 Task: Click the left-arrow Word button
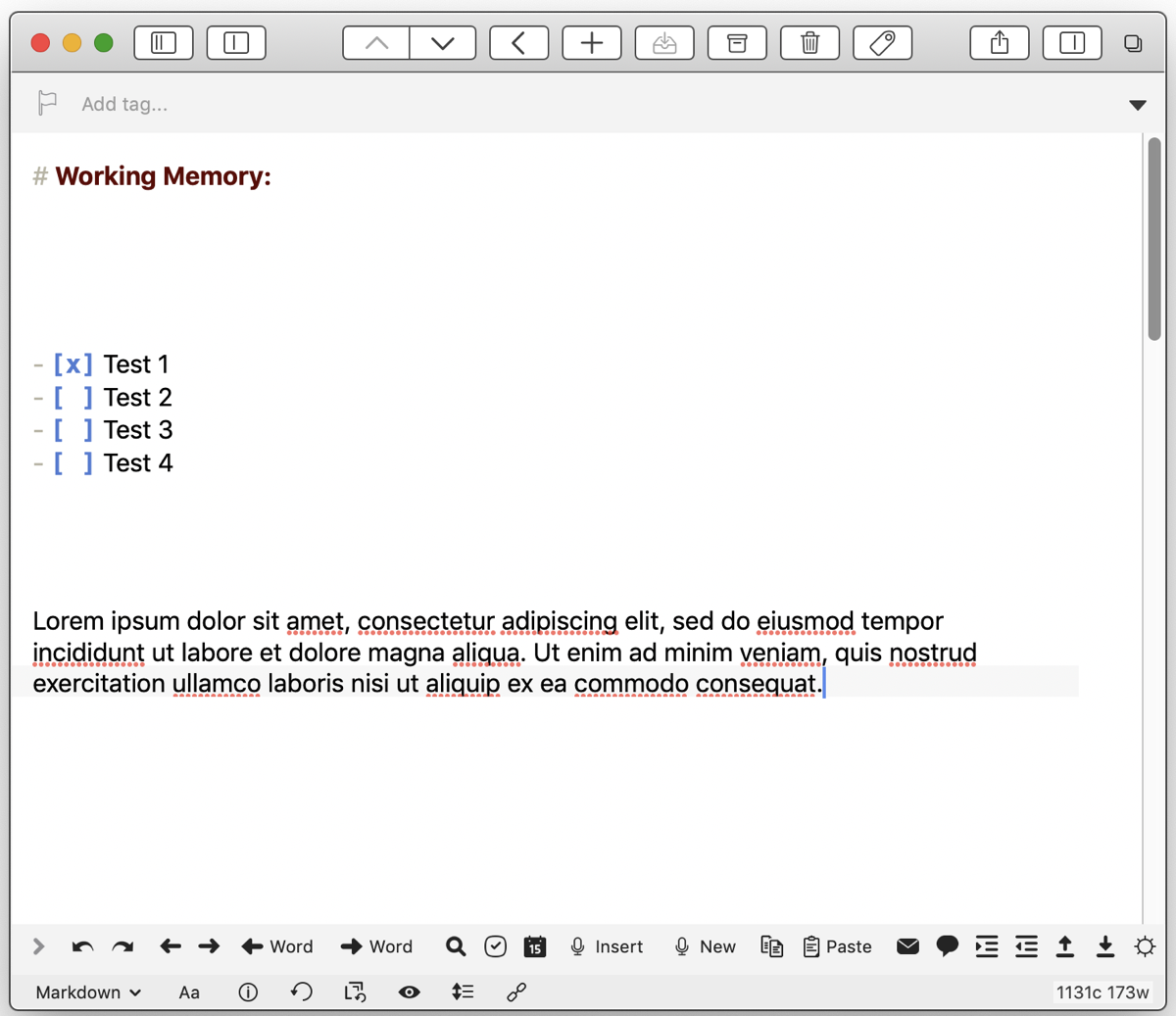click(277, 946)
